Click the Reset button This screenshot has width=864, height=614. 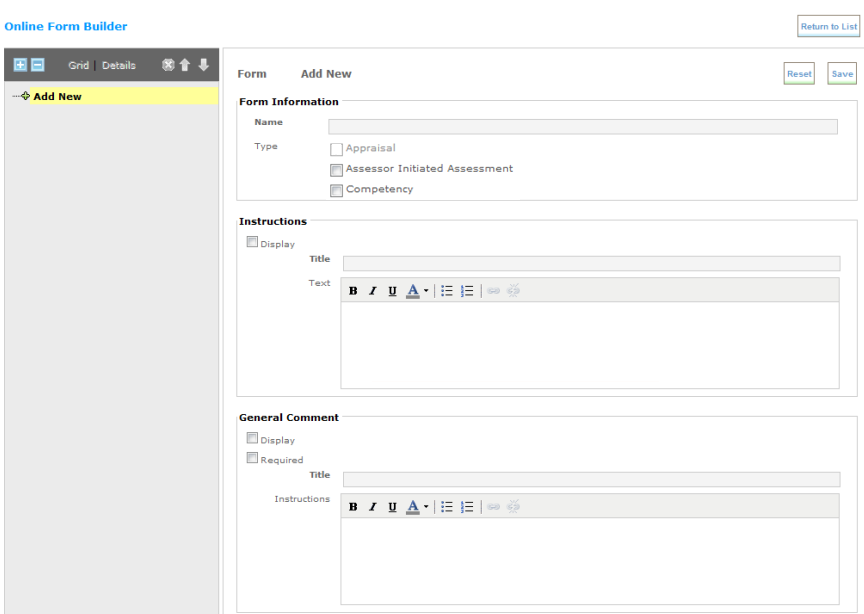[799, 74]
